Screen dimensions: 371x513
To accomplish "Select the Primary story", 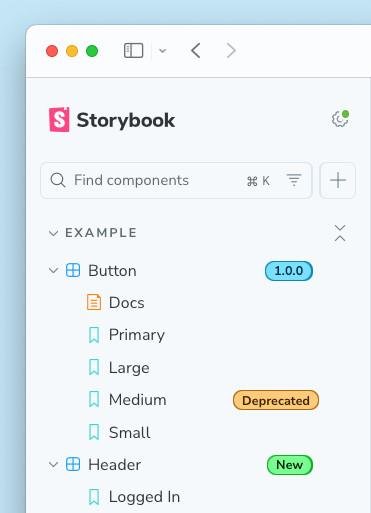I will coord(137,335).
